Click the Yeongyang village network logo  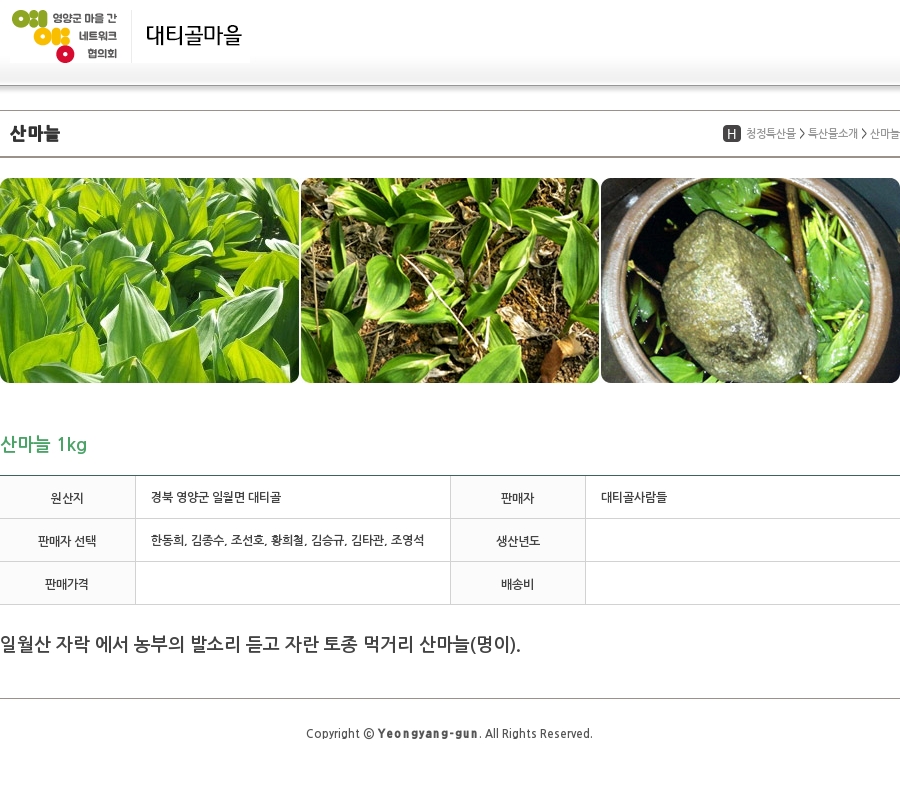[x=65, y=36]
